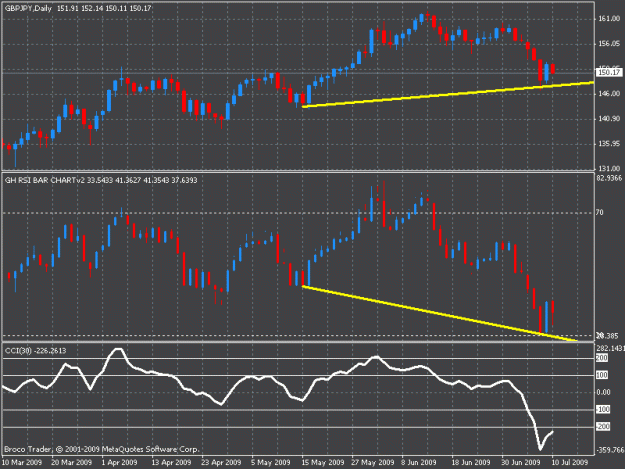
Task: Click the Broco Trader MetaQuotes copyright text
Action: [x=101, y=449]
